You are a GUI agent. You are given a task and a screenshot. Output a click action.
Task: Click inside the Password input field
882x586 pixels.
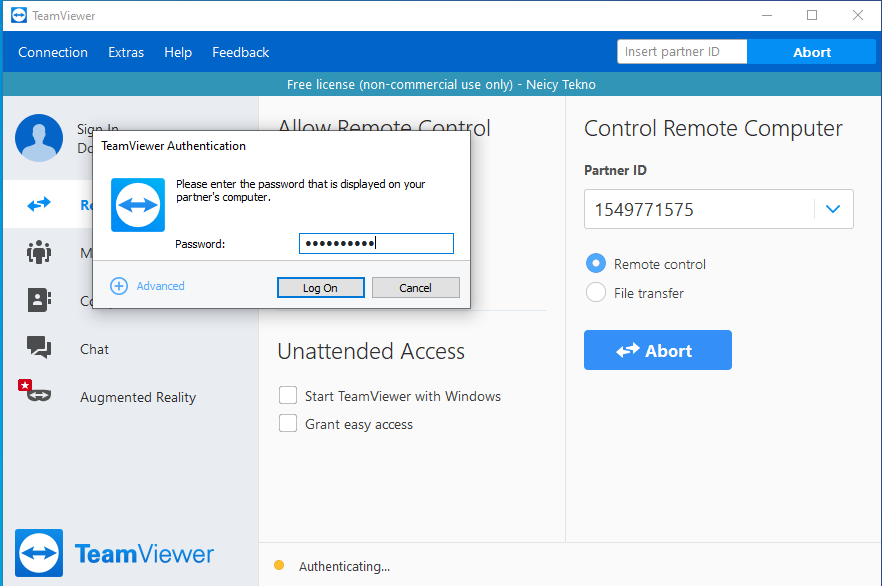(376, 244)
